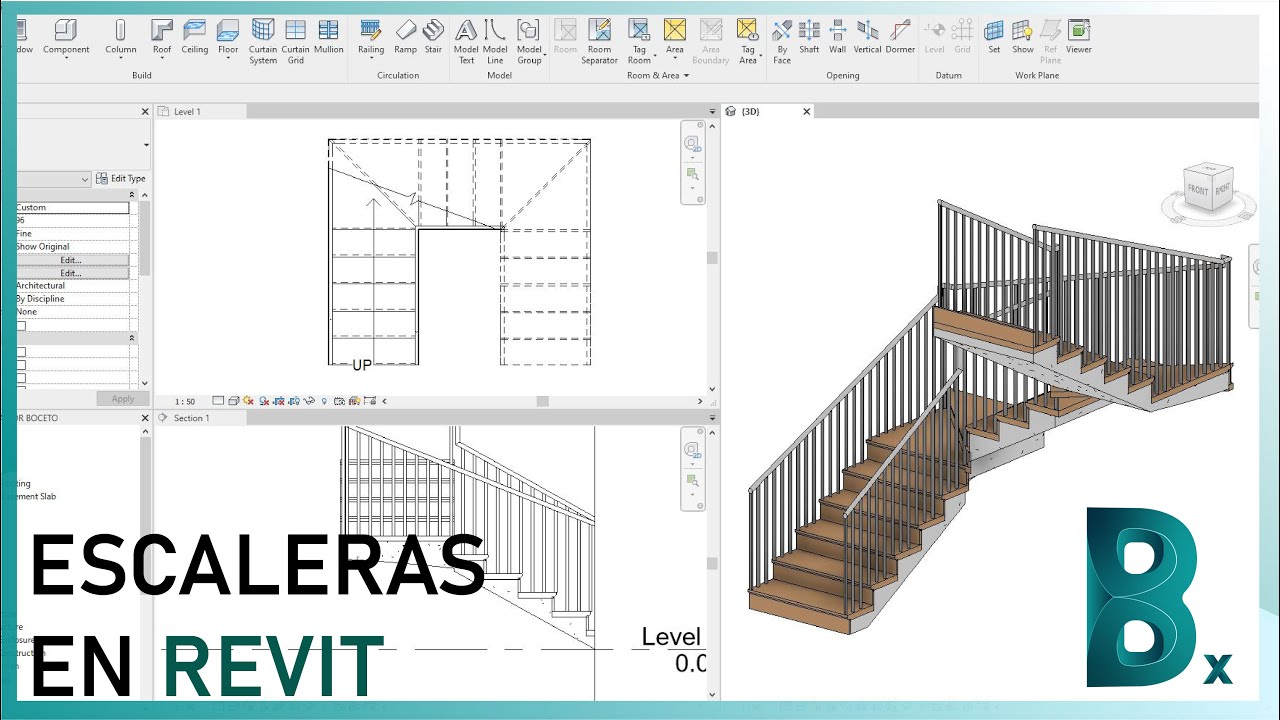
Task: Click the Custom value field in Properties
Action: 71,208
